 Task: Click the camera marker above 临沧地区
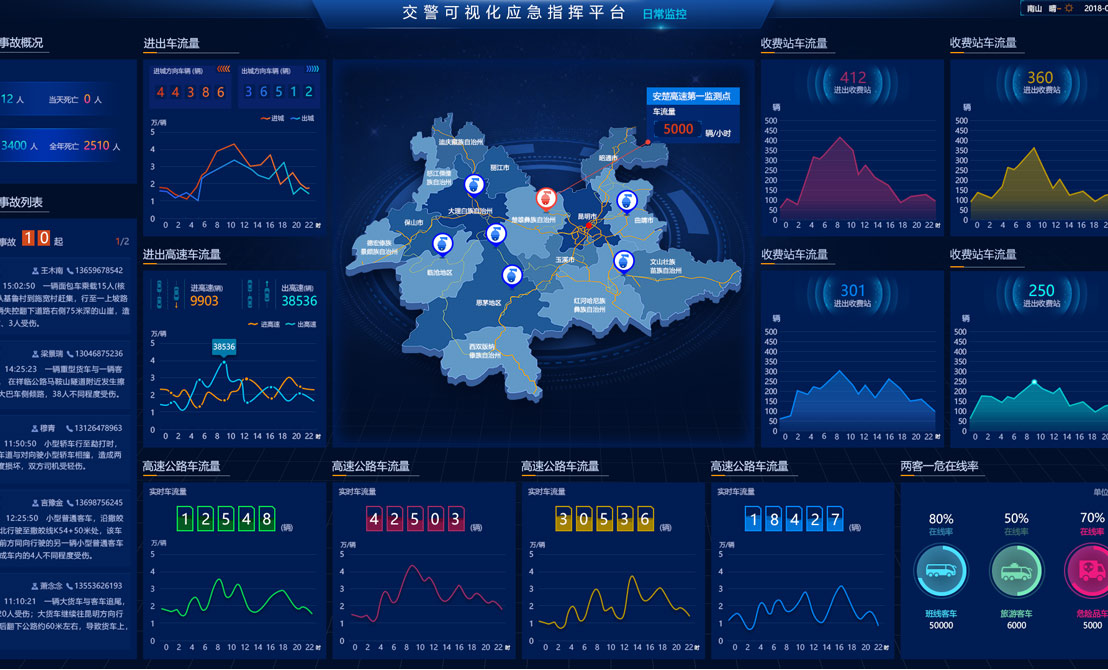tap(442, 244)
